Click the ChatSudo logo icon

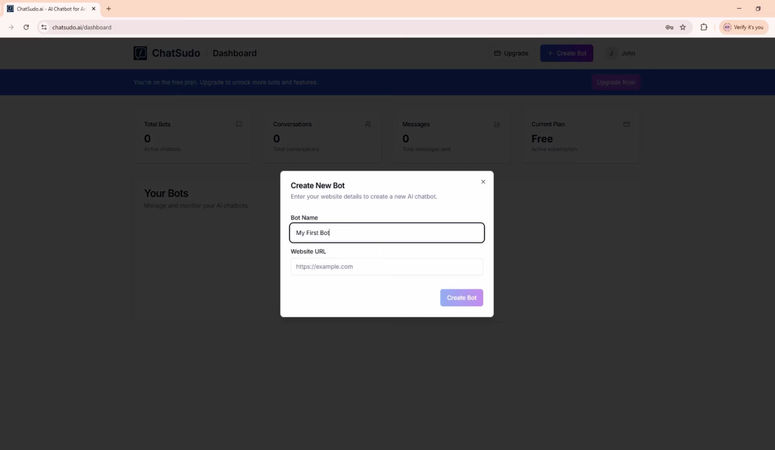coord(140,53)
